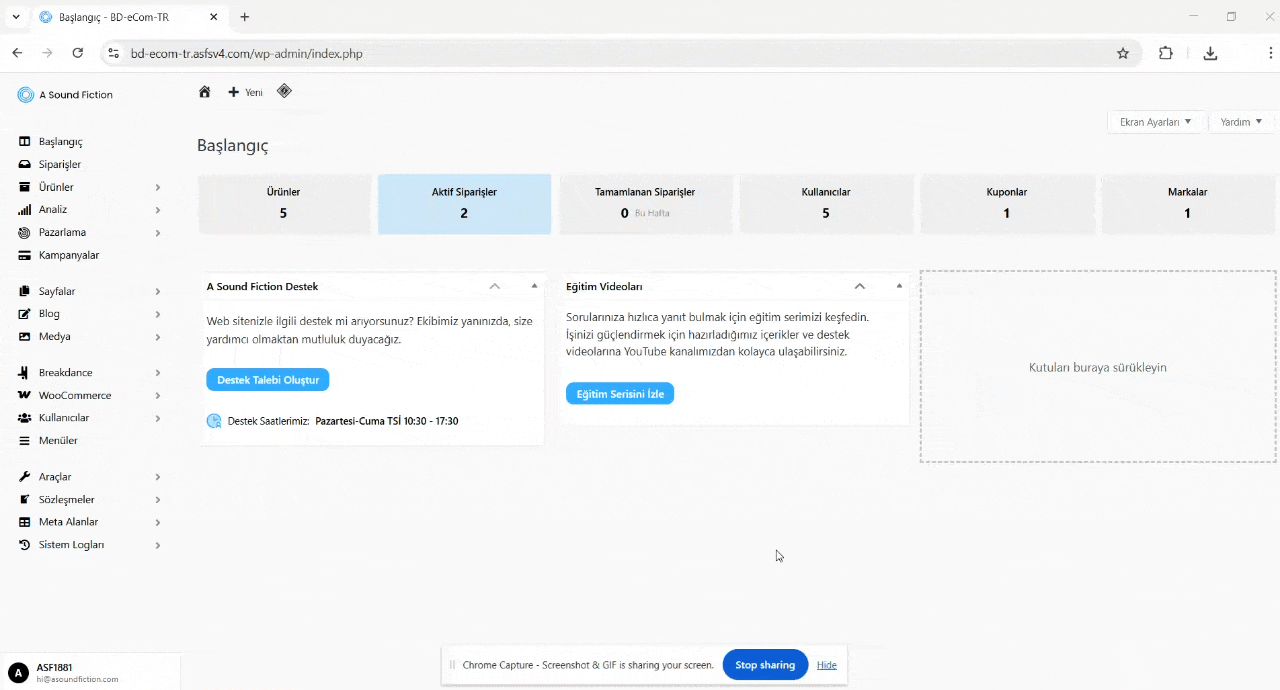Viewport: 1280px width, 690px height.
Task: Expand the Ürünler submenu arrow
Action: (x=158, y=187)
